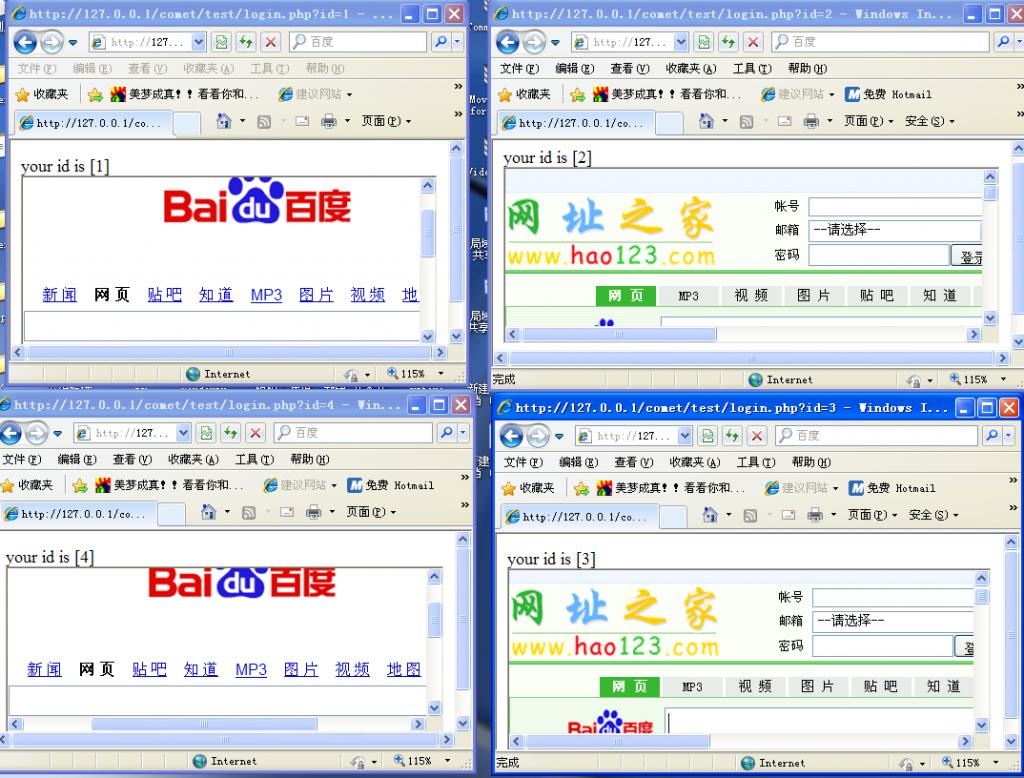Click Forward arrow in id=4 window
1024x778 pixels.
pyautogui.click(x=36, y=433)
